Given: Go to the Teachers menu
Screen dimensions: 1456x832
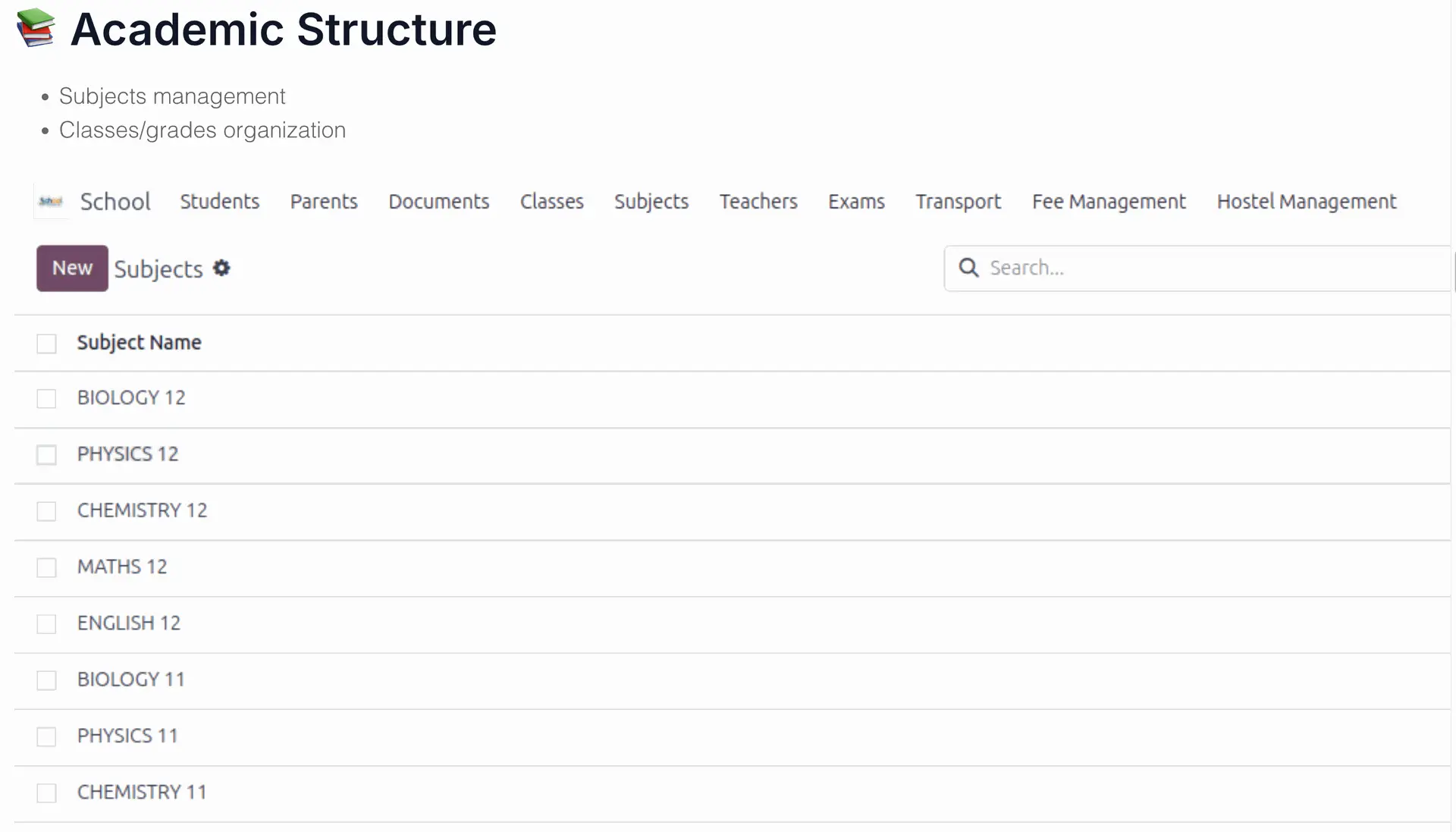Looking at the screenshot, I should [x=758, y=202].
